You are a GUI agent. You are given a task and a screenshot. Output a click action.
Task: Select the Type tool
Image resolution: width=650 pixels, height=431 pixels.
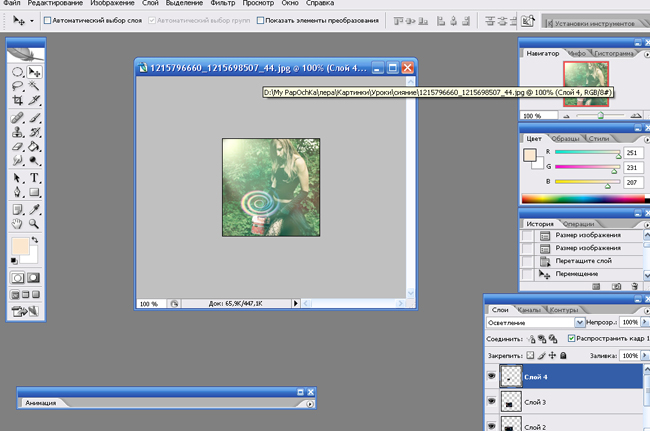[x=34, y=178]
